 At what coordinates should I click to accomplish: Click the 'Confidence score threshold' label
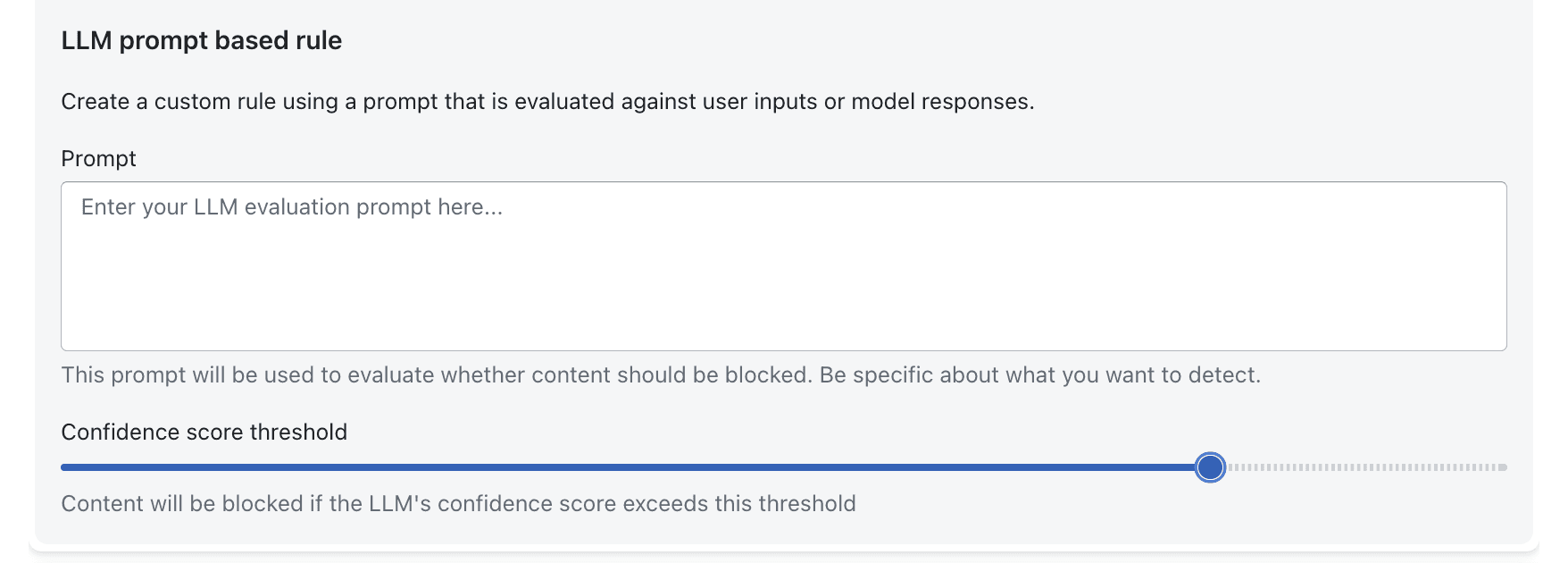click(204, 432)
